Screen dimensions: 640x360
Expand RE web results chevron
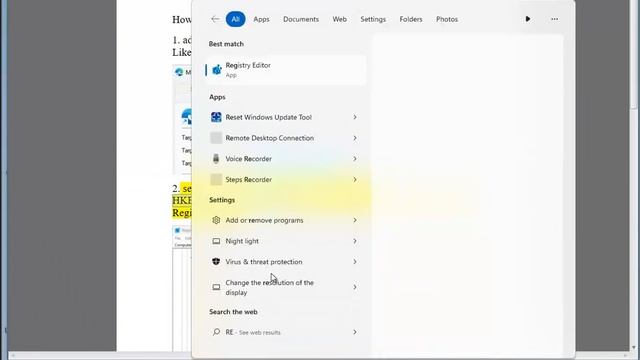coord(355,332)
